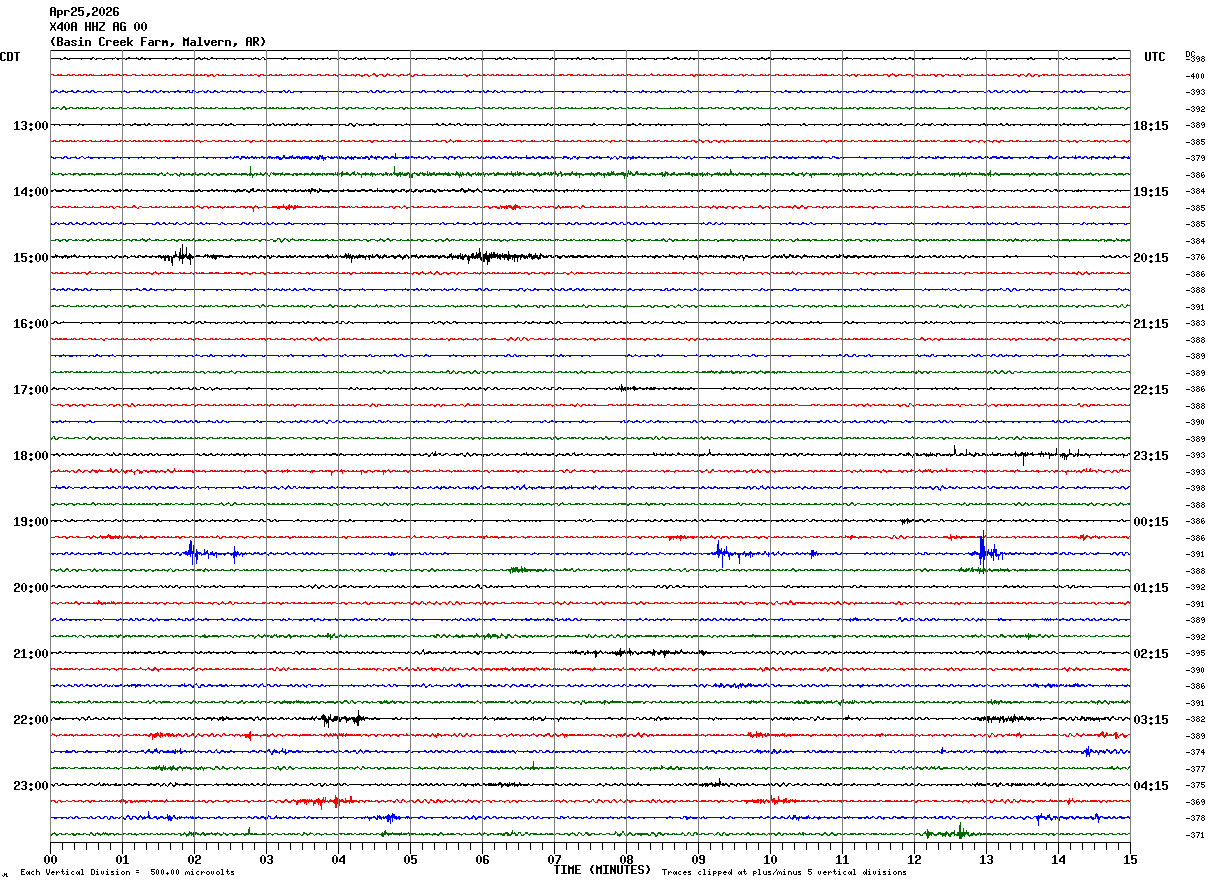The width and height of the screenshot is (1210, 886).
Task: Select the 17:00 CDT time label
Action: (x=30, y=390)
